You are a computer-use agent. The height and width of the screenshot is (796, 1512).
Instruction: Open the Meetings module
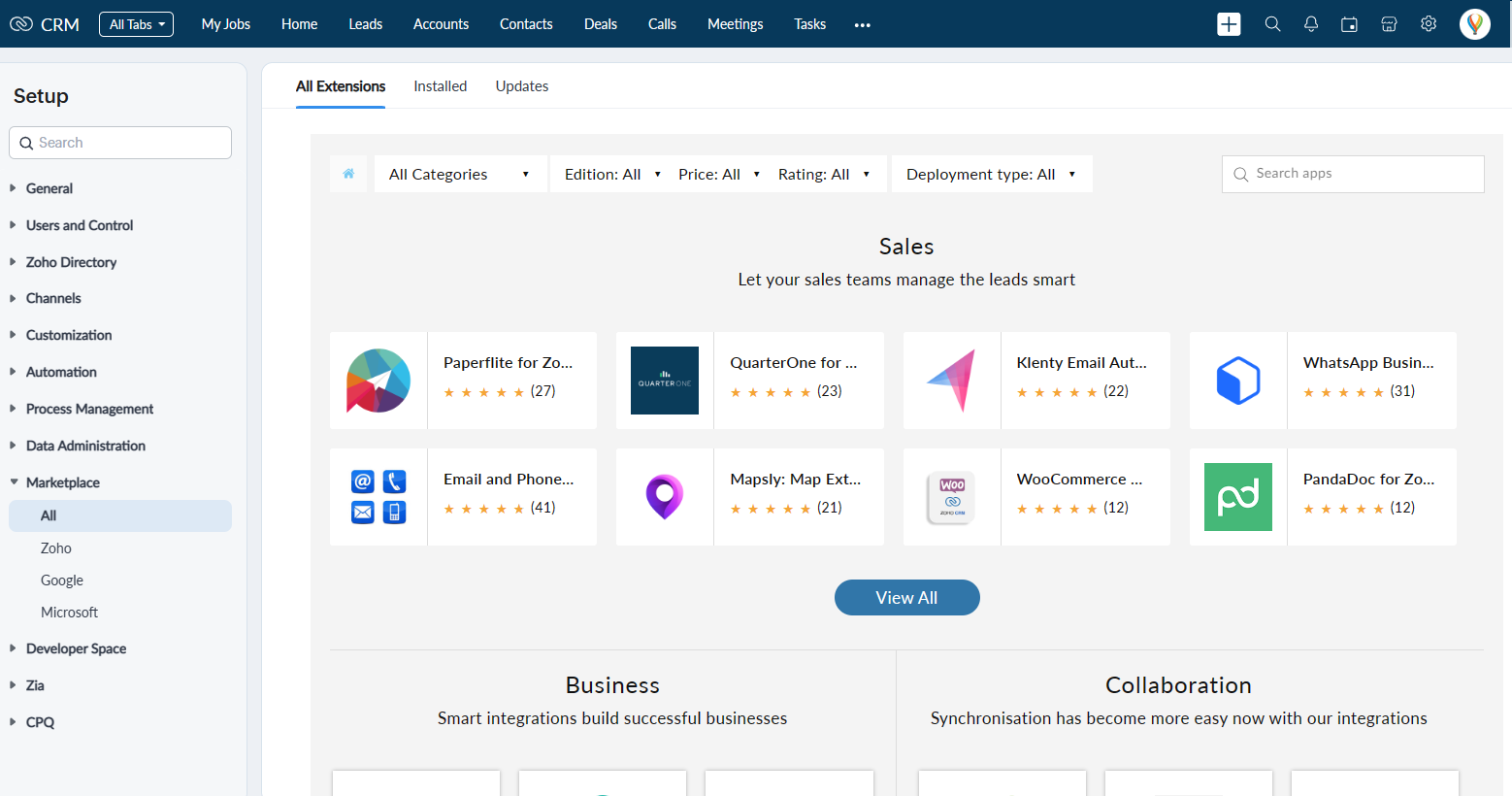736,24
